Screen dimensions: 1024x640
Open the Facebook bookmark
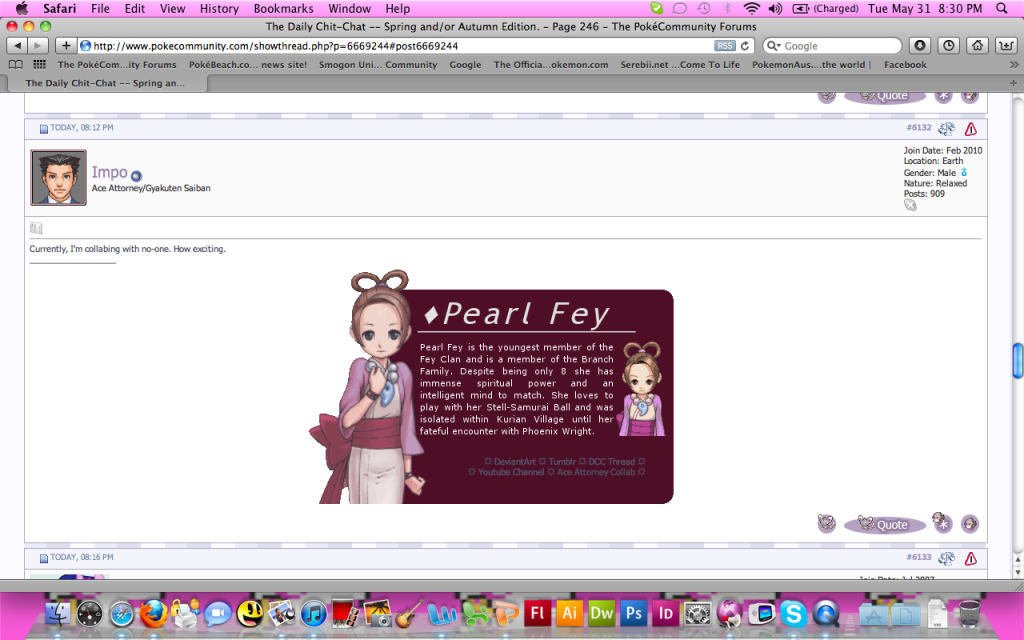[x=905, y=65]
